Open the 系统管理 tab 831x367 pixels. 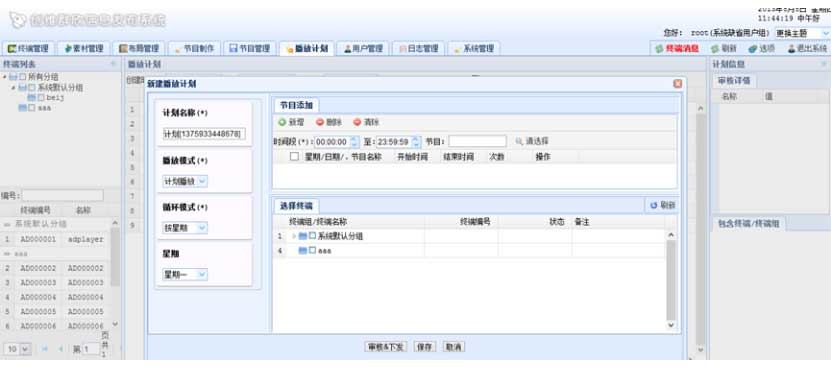(474, 48)
